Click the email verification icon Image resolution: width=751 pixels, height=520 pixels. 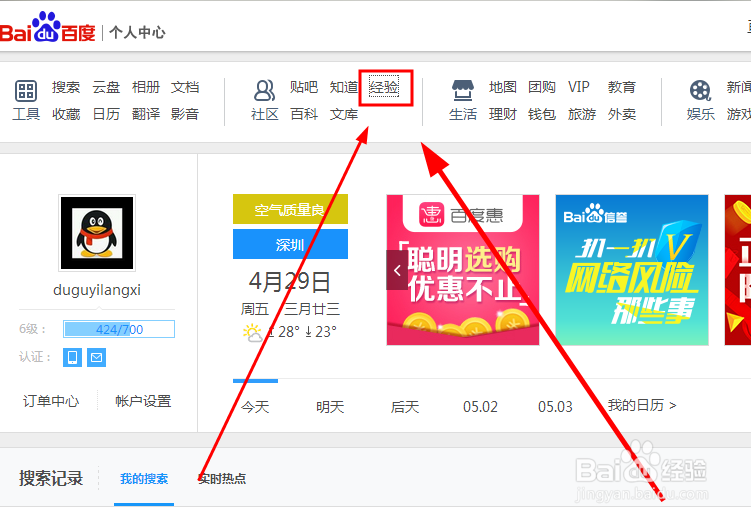96,357
